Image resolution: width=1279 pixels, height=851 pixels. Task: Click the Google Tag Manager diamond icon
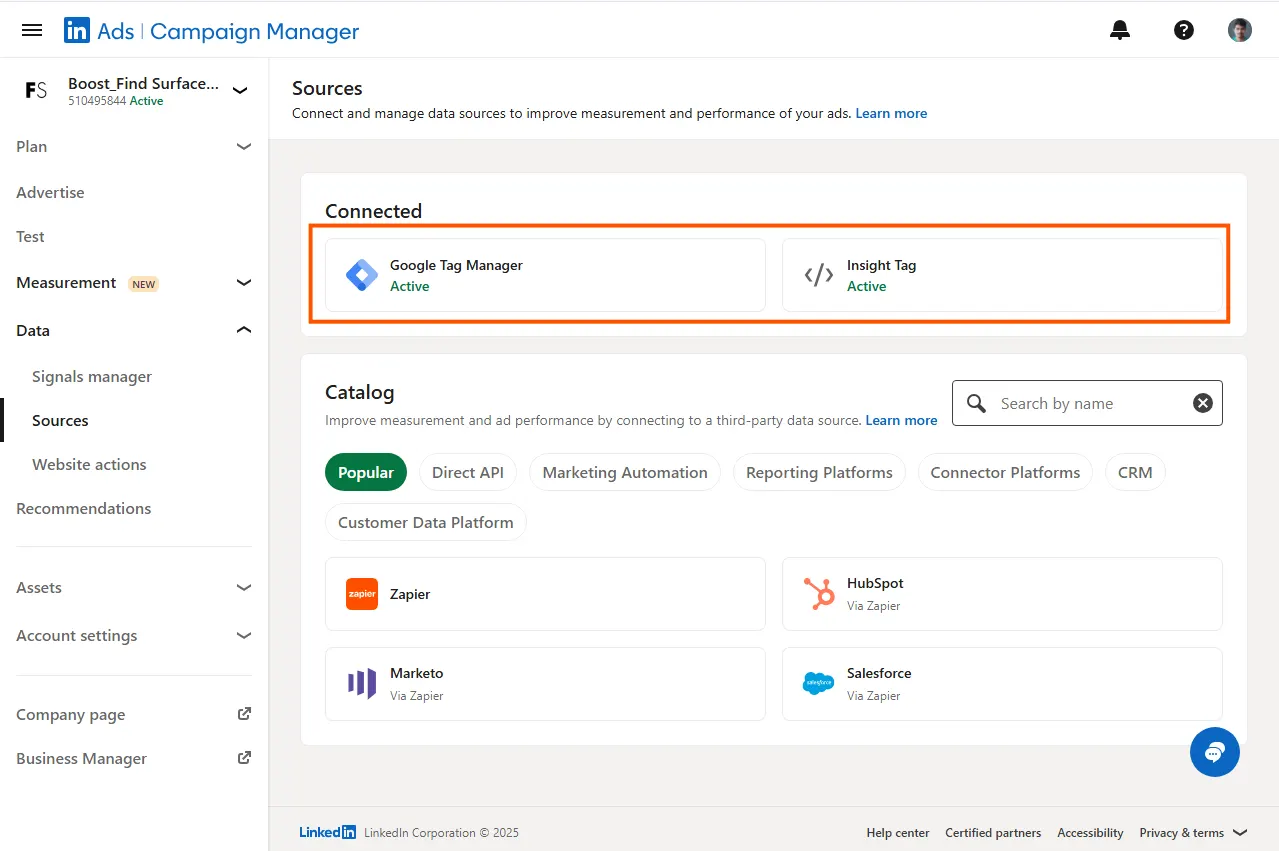point(362,275)
